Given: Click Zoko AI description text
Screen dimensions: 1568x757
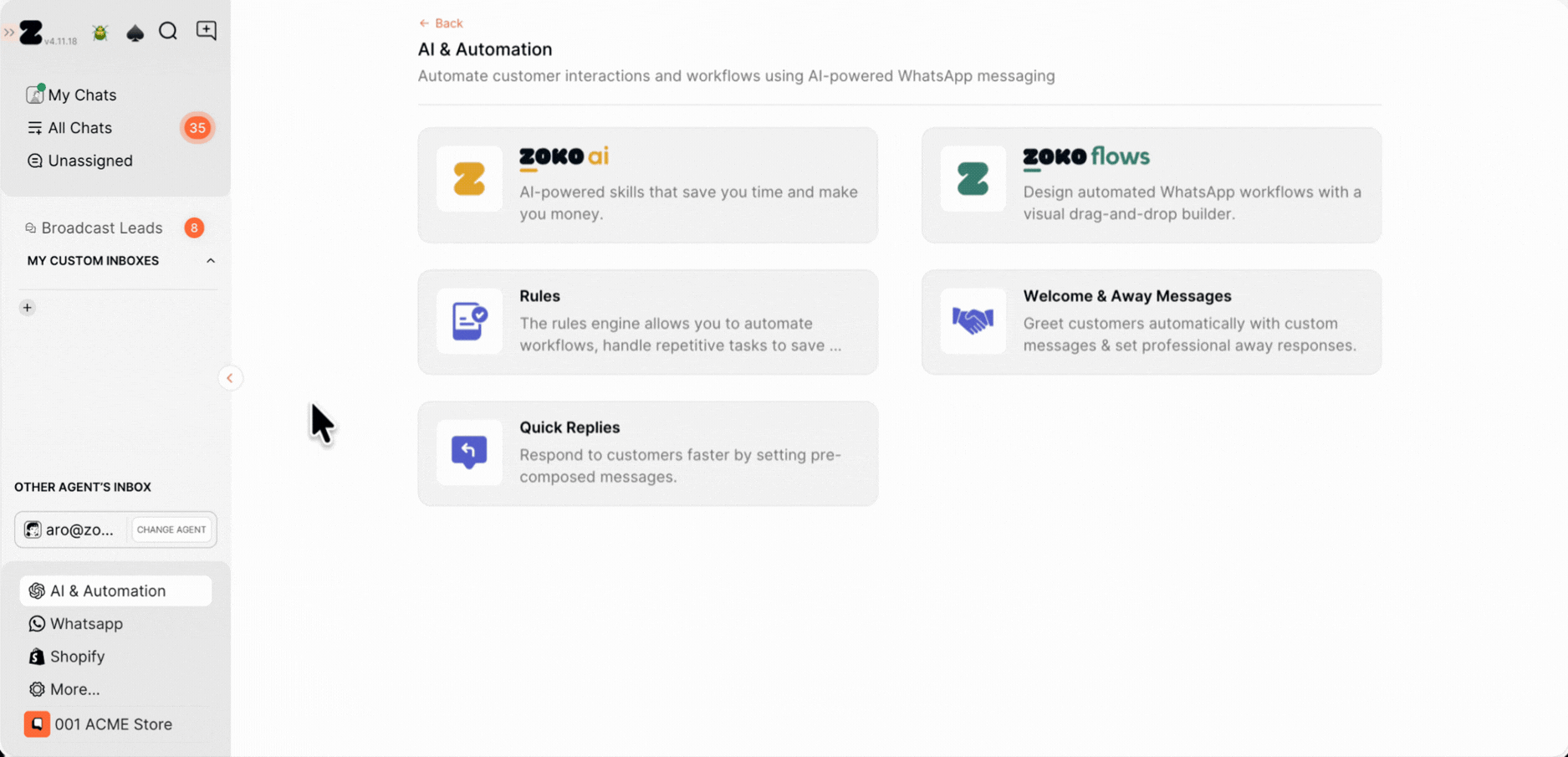Looking at the screenshot, I should 688,203.
